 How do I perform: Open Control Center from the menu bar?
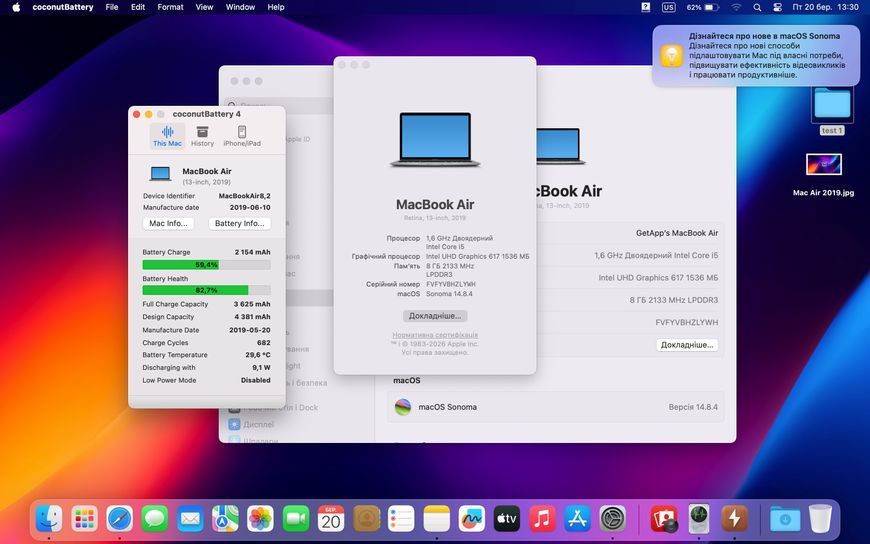[x=777, y=7]
